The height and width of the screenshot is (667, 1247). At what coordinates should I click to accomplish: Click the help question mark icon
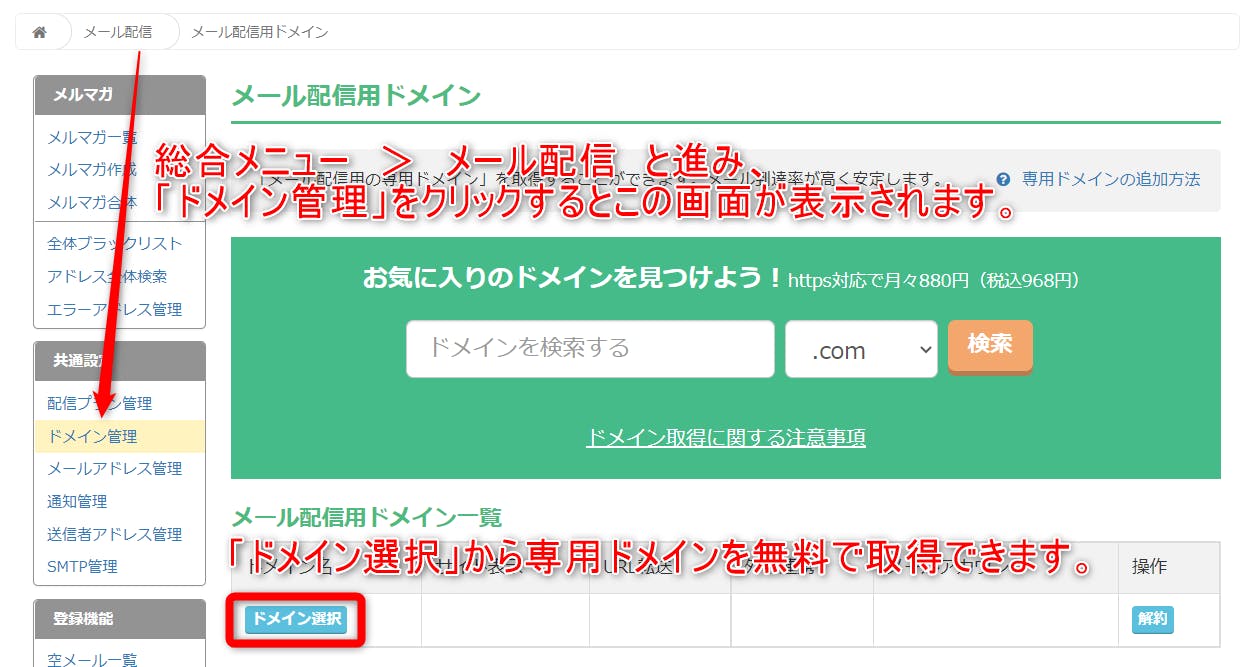click(x=1003, y=180)
